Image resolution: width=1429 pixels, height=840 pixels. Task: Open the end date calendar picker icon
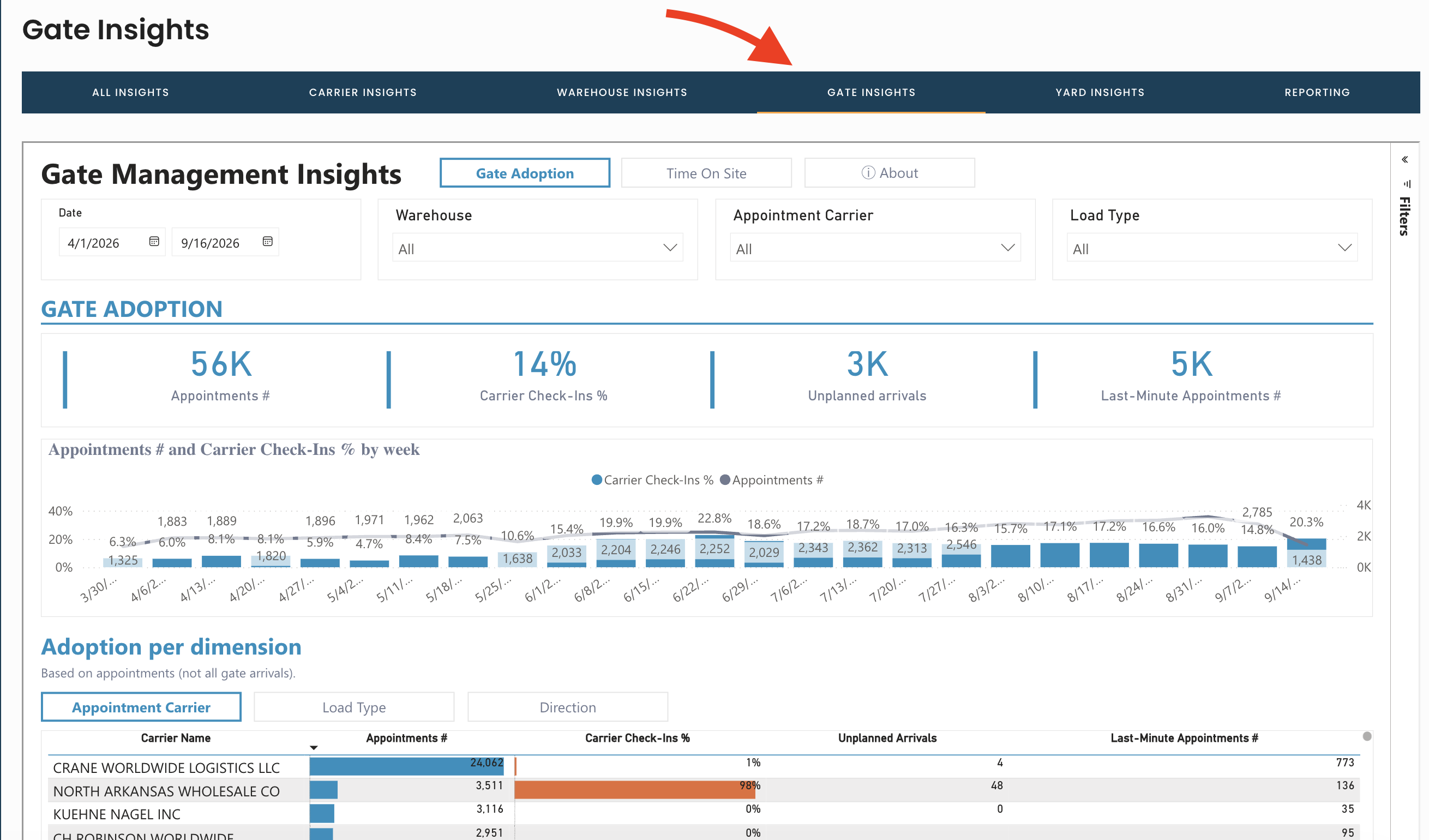coord(268,242)
